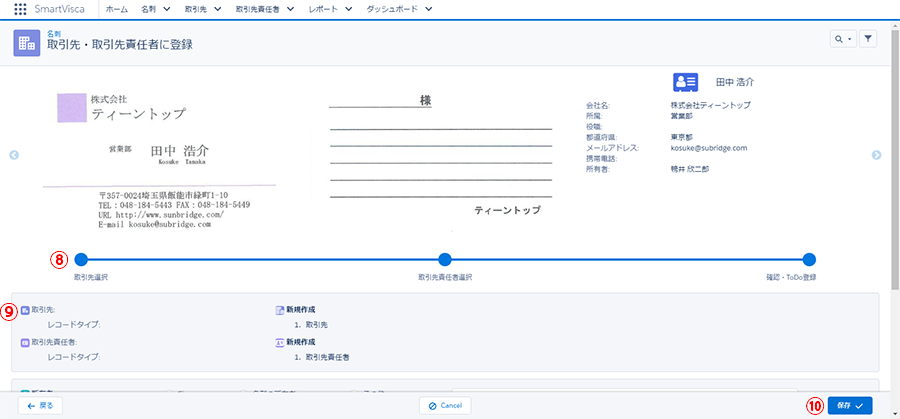Click the 名刺 building icon in the page header

26,43
